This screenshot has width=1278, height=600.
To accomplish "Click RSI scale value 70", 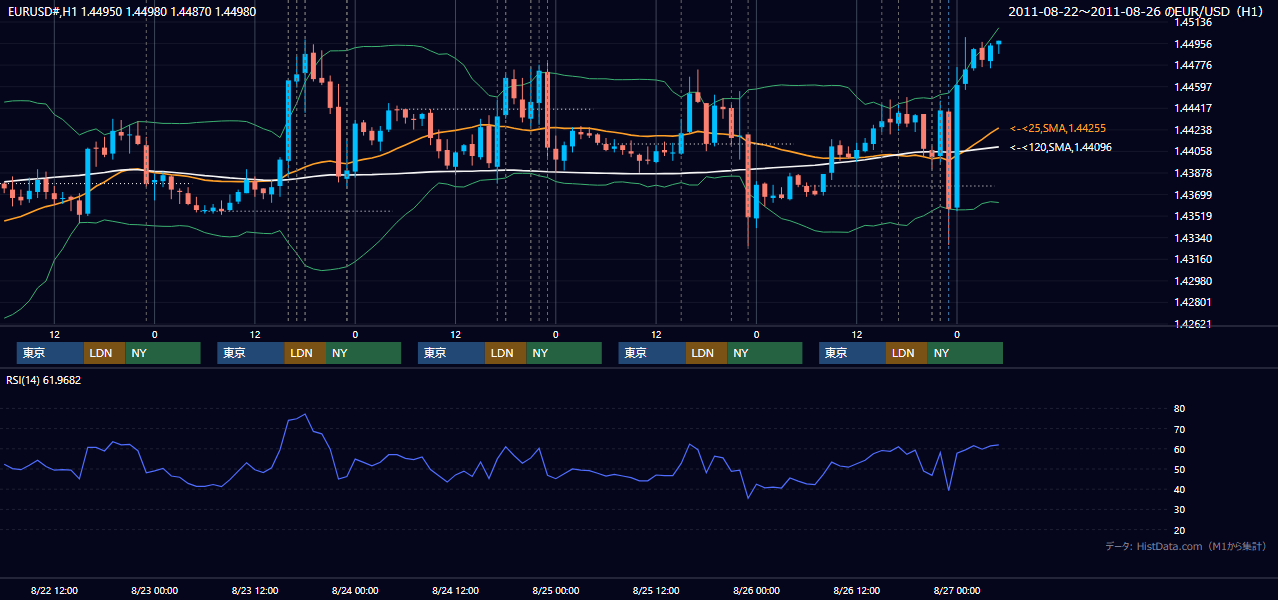I will pos(1179,429).
